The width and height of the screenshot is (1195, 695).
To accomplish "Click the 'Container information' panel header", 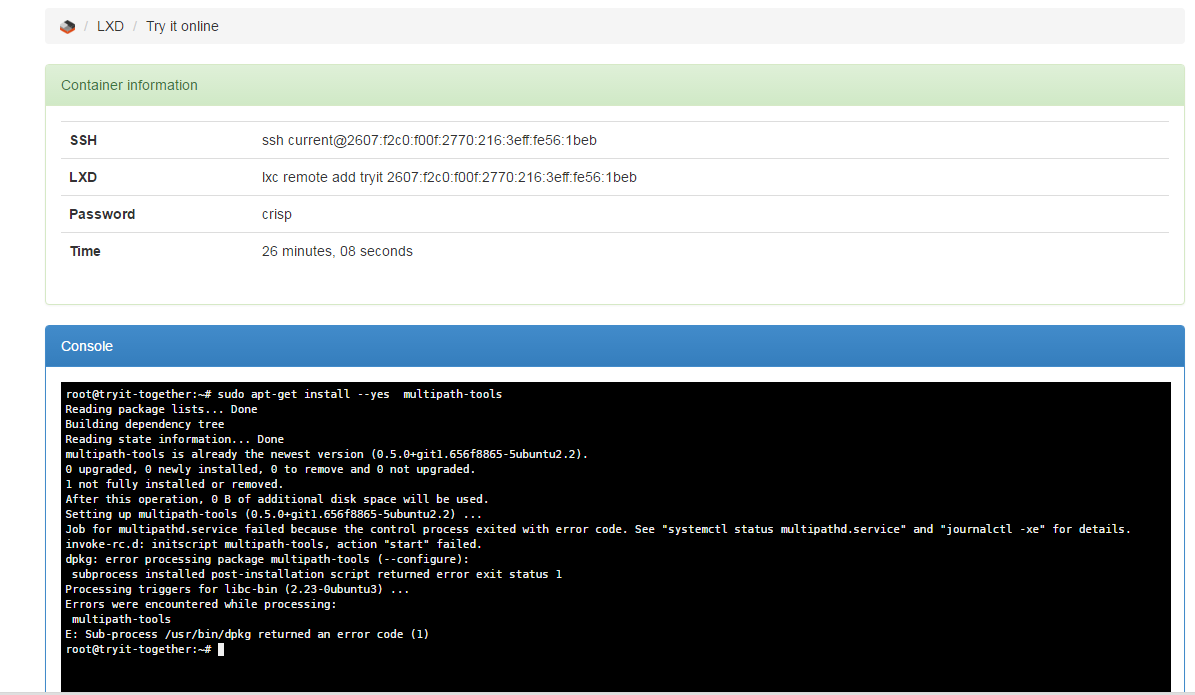I will click(x=614, y=85).
